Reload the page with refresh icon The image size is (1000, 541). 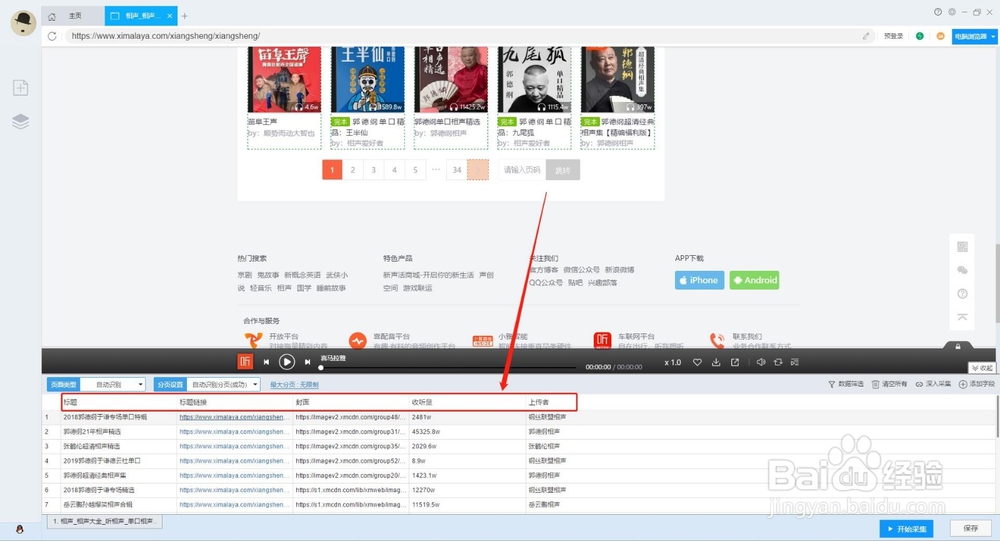click(52, 36)
